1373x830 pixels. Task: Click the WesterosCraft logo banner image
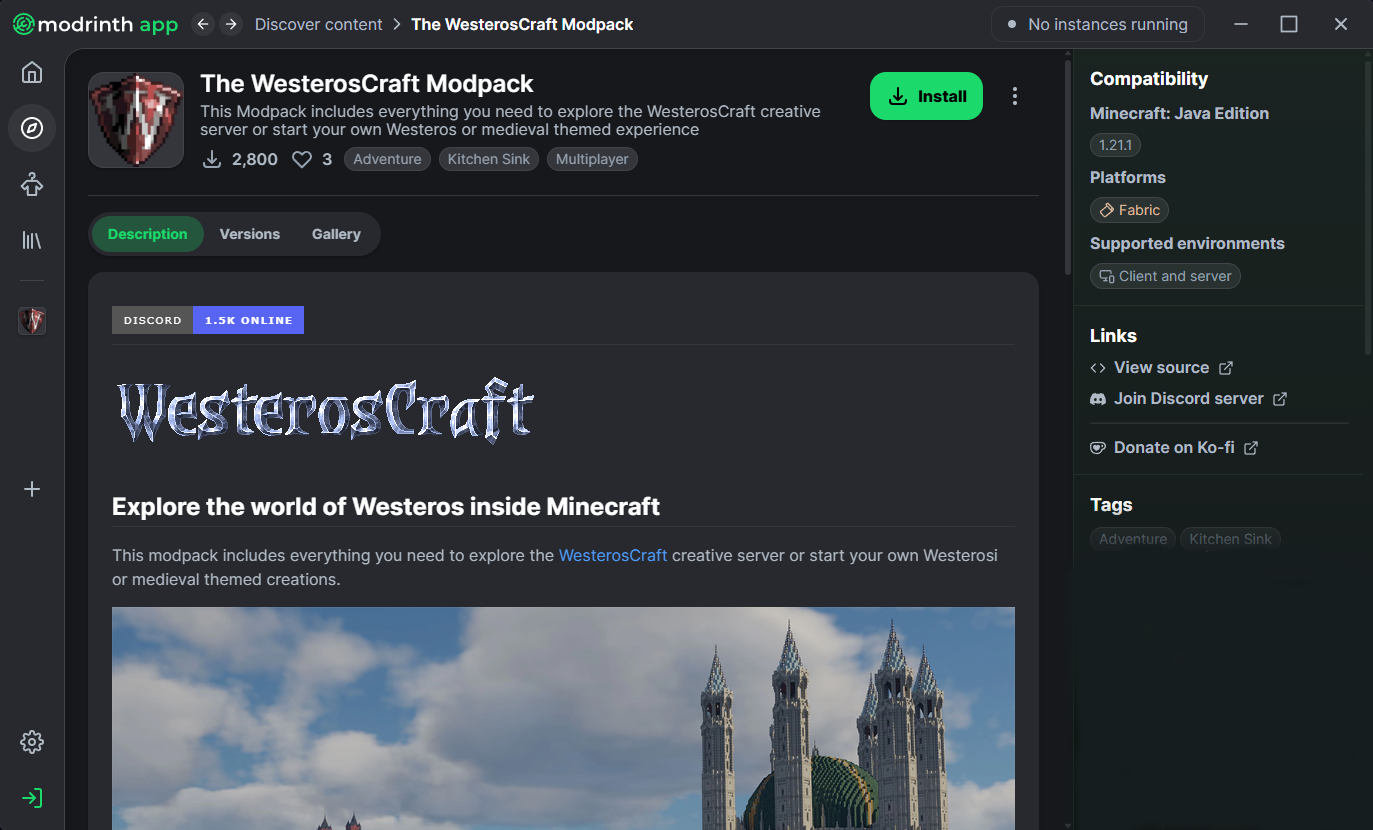[x=325, y=410]
